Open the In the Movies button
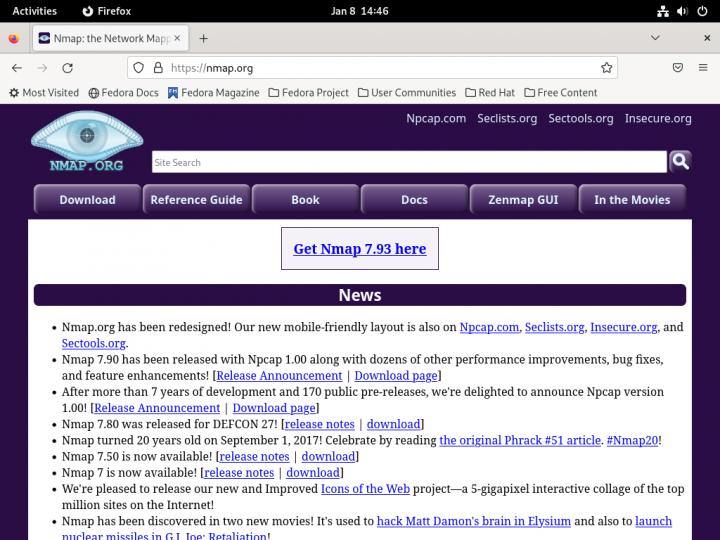 tap(632, 199)
